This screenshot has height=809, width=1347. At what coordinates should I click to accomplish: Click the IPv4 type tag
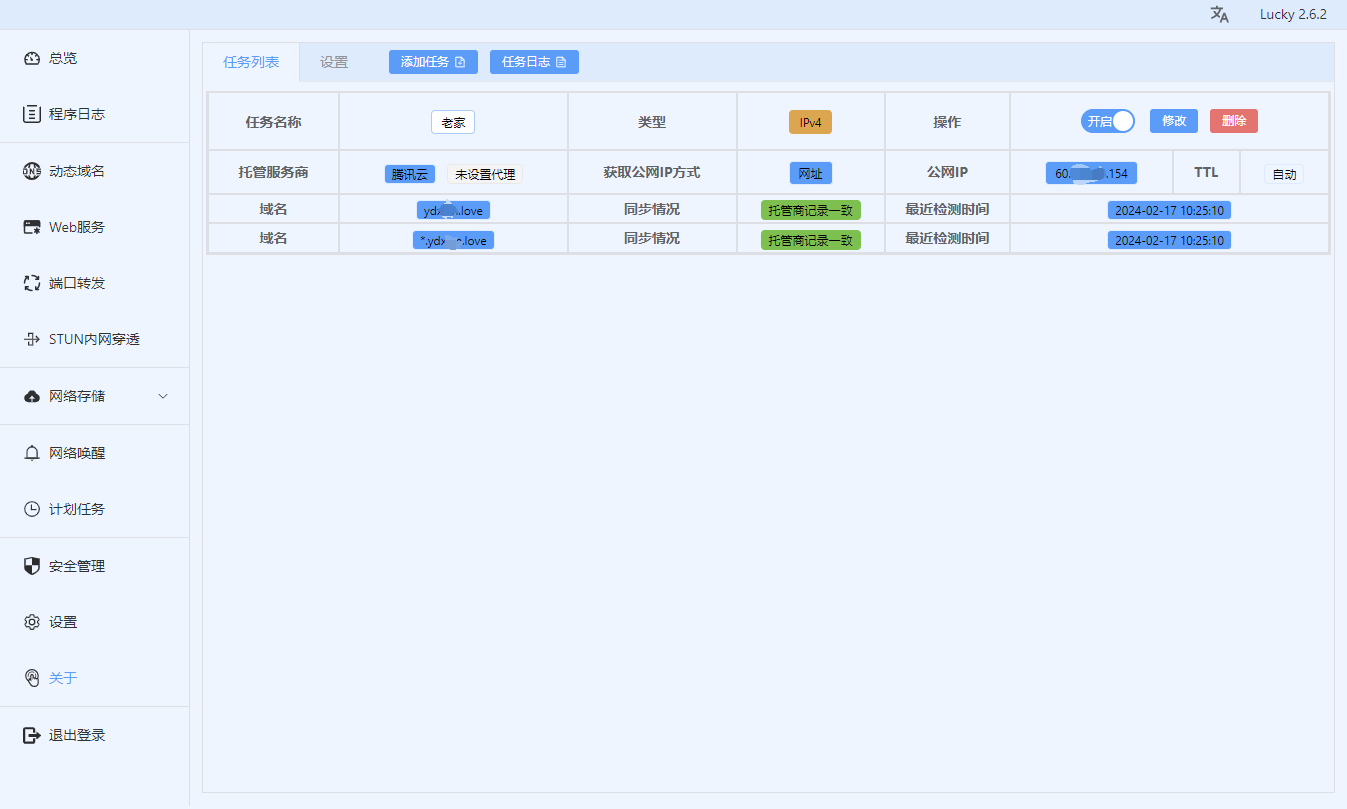tap(810, 122)
